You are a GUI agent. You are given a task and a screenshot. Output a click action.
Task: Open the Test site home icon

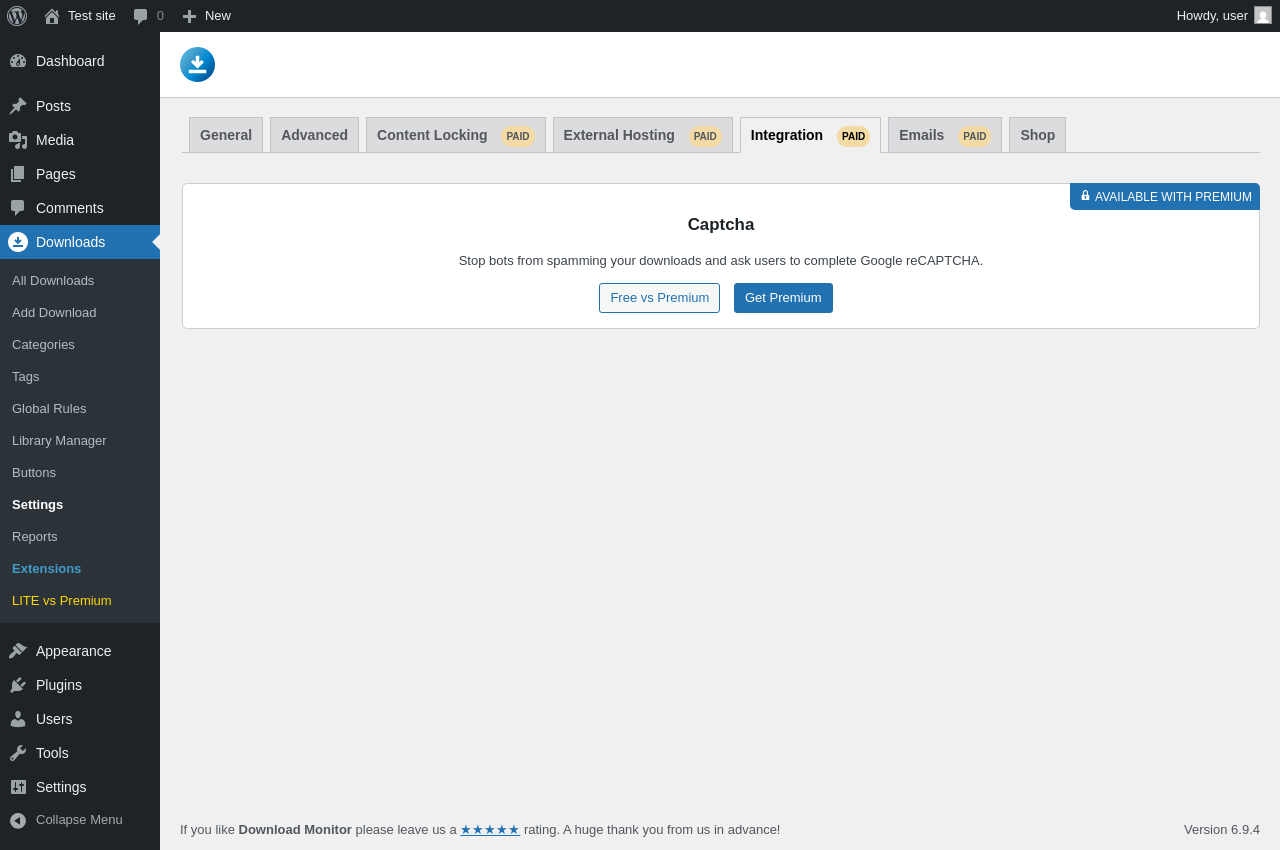[52, 16]
